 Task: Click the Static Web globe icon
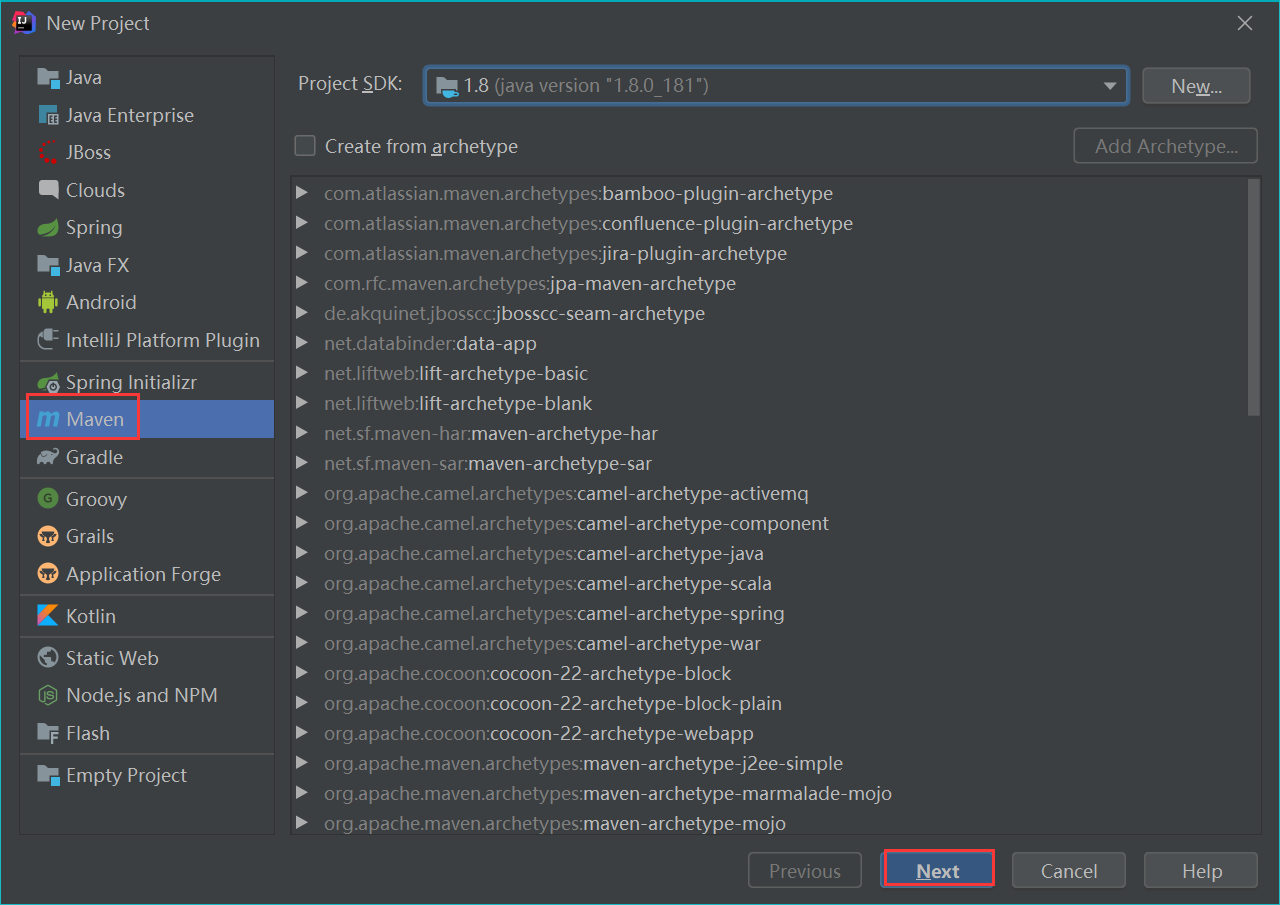click(48, 658)
